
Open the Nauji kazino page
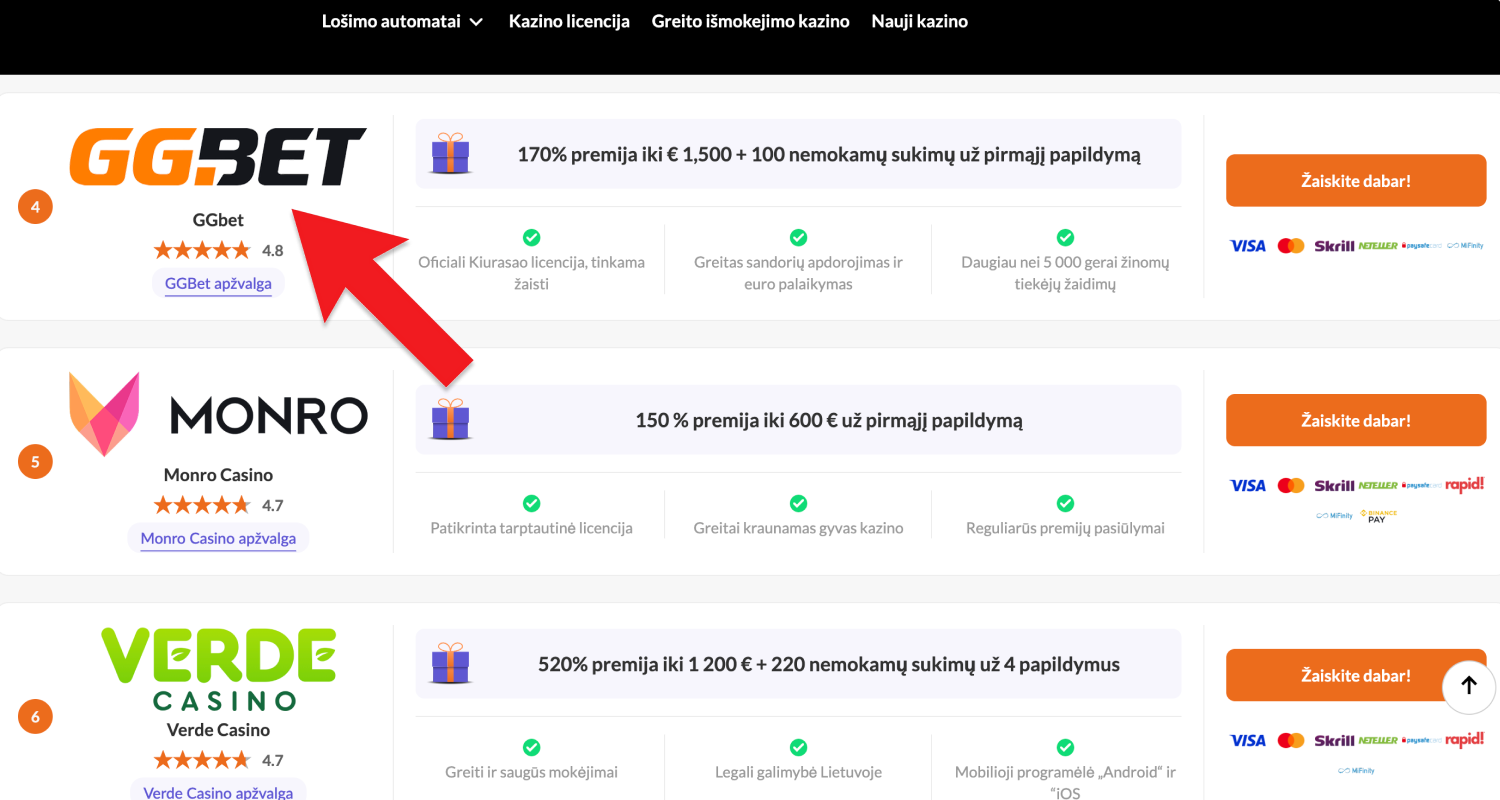coord(919,21)
